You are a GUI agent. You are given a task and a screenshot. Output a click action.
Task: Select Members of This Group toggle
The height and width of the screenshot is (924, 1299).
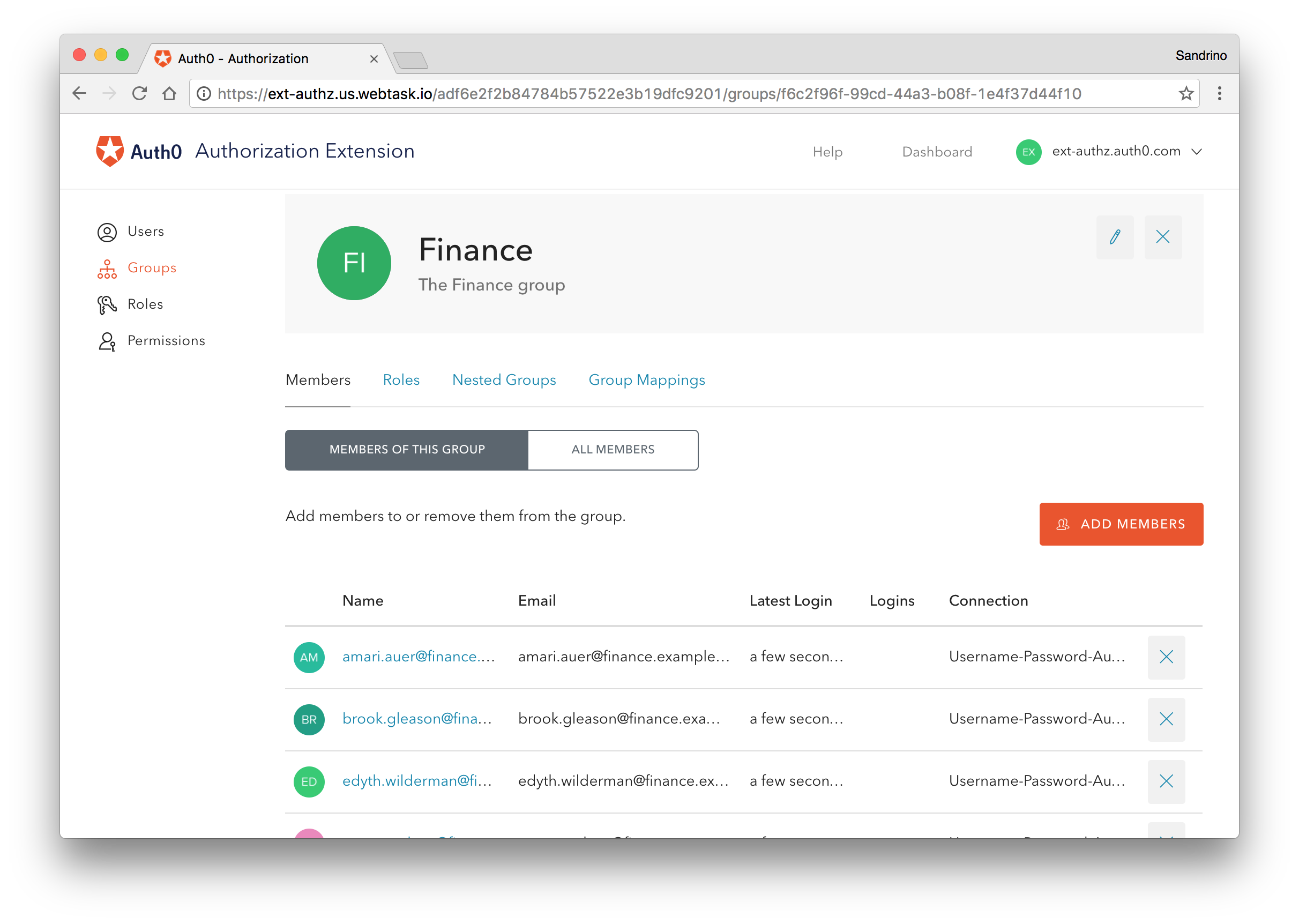(x=407, y=450)
